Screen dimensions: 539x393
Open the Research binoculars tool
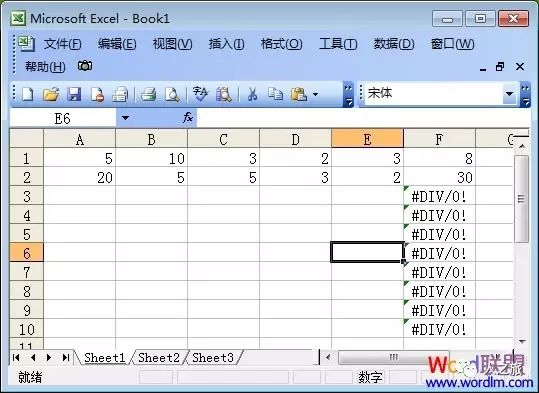point(224,94)
